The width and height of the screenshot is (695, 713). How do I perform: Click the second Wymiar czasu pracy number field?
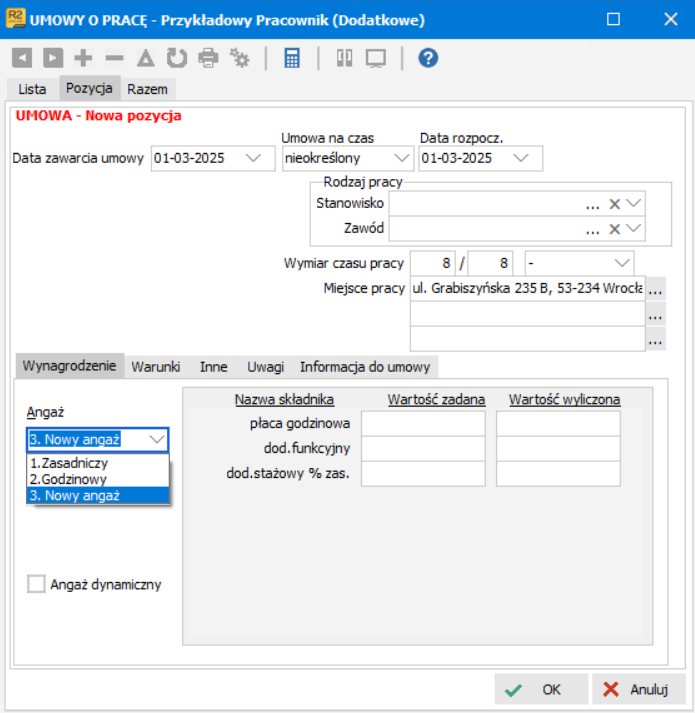(x=490, y=263)
